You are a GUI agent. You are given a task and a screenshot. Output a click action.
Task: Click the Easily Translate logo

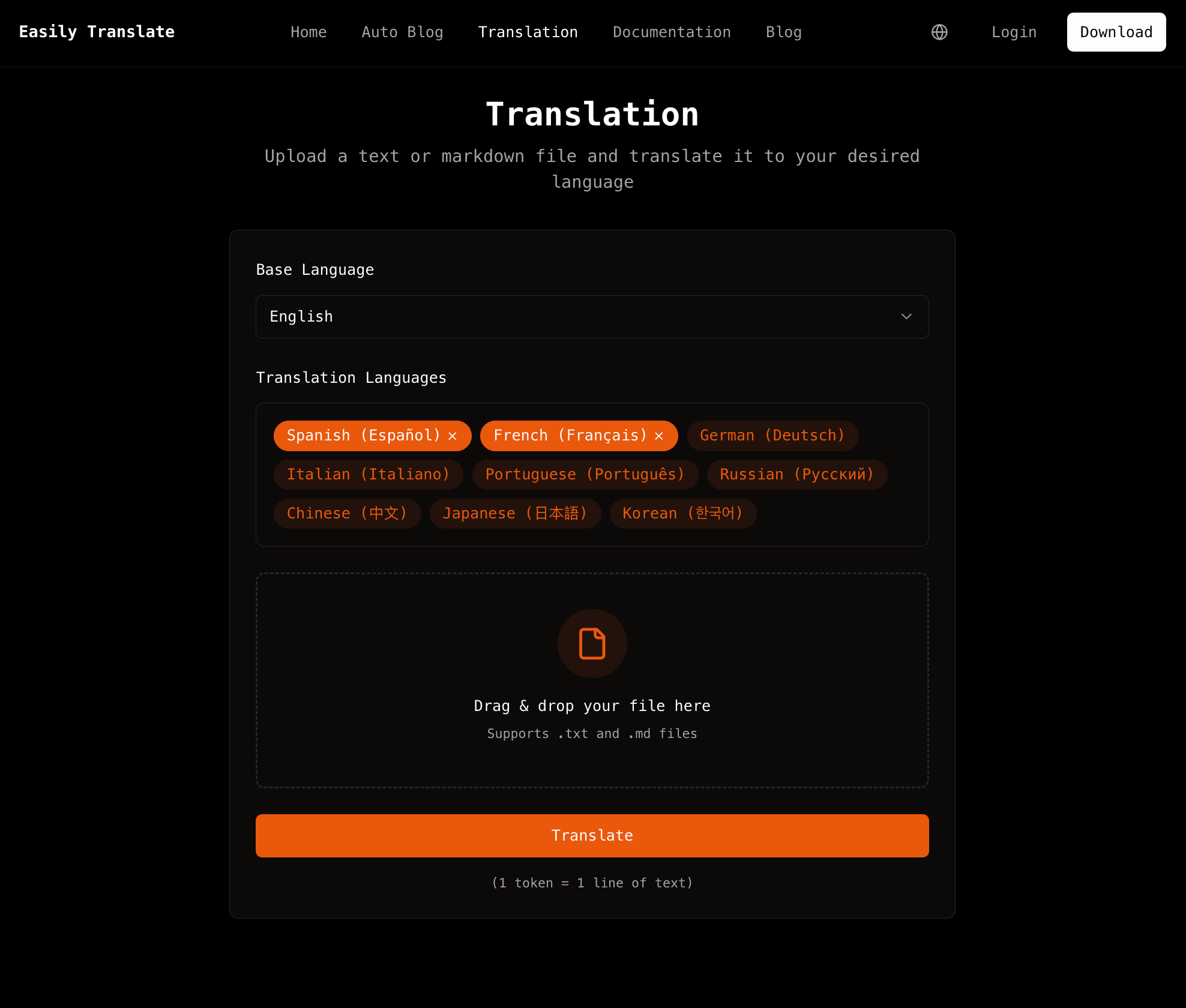click(97, 32)
